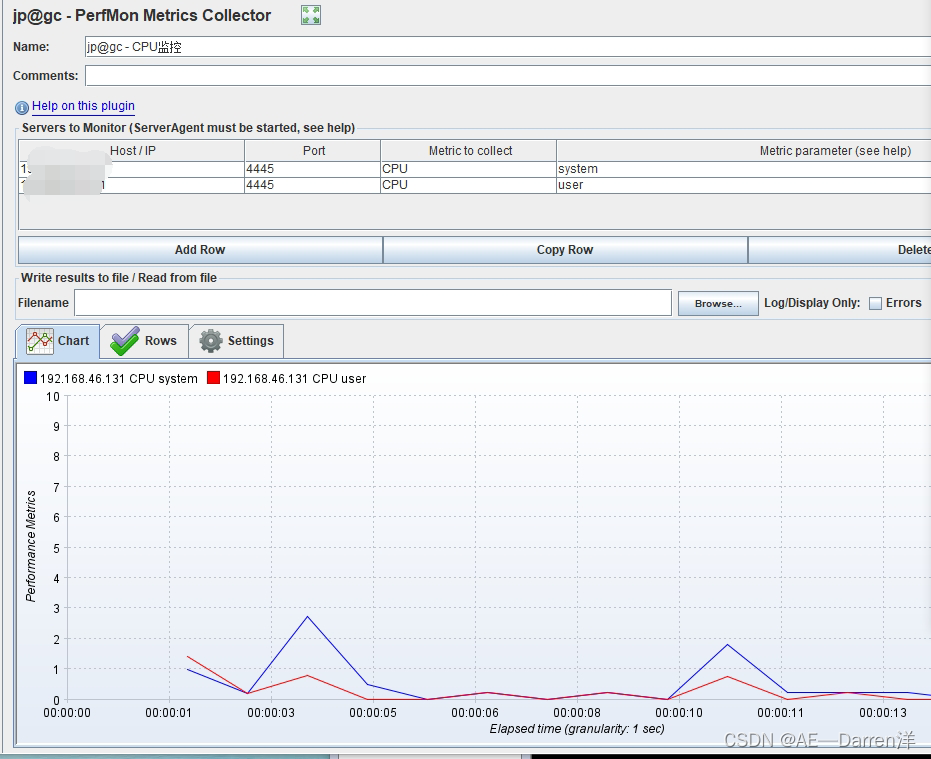Click the Metric parameter column header
The width and height of the screenshot is (931, 759).
743,151
